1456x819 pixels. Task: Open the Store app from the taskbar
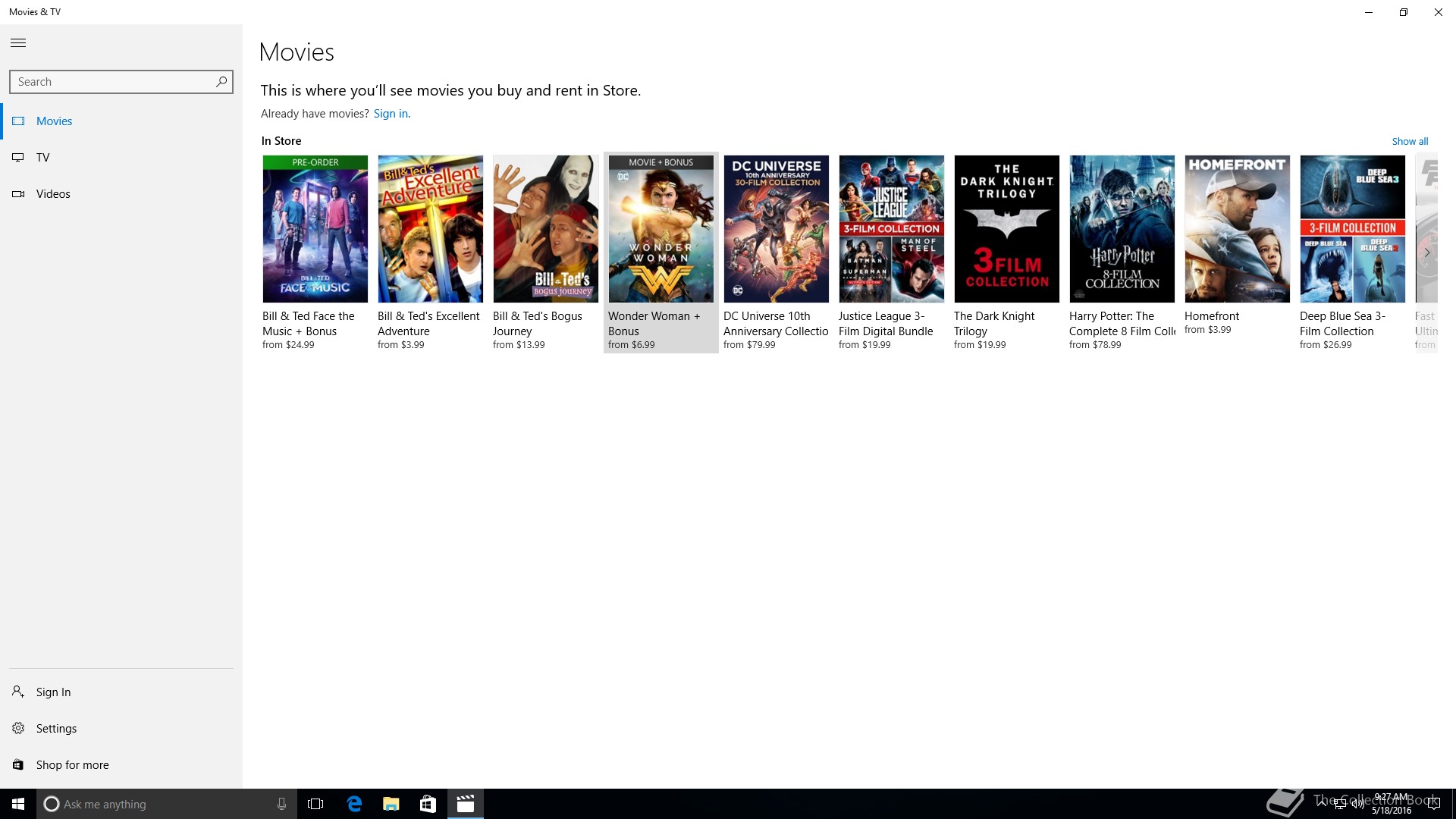pyautogui.click(x=428, y=804)
